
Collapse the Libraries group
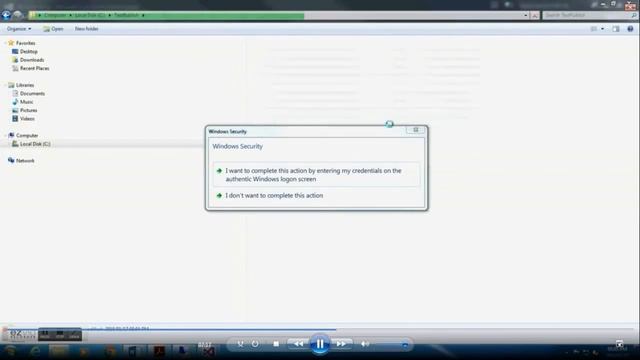5,85
